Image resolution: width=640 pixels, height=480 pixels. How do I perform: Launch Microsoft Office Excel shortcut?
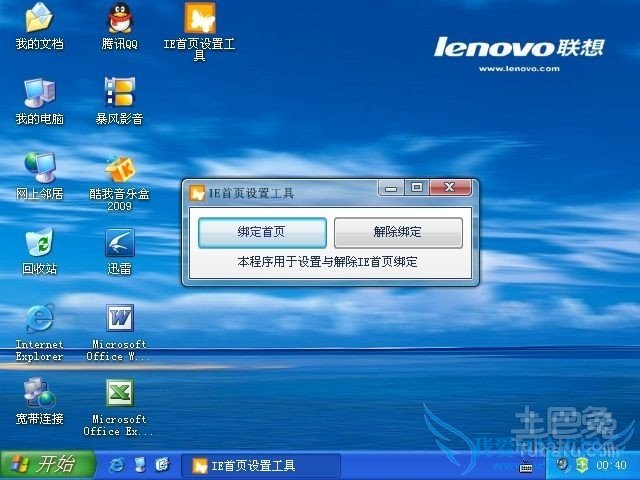[119, 407]
